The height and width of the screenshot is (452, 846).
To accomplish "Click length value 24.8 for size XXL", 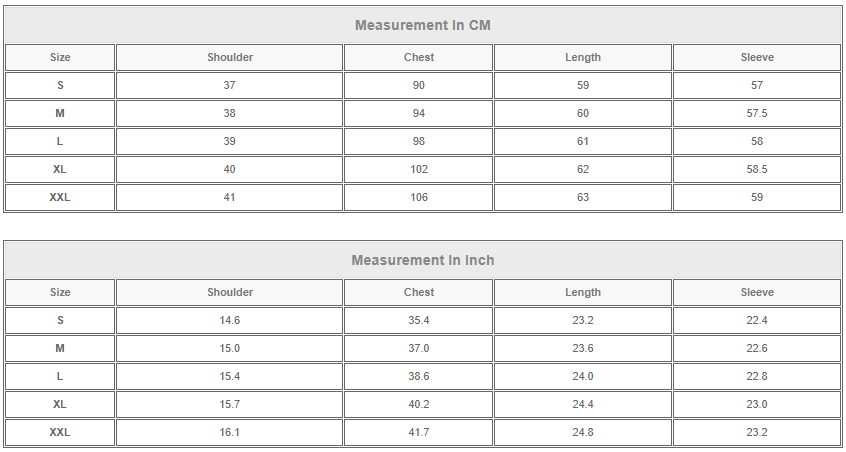I will click(x=583, y=432).
